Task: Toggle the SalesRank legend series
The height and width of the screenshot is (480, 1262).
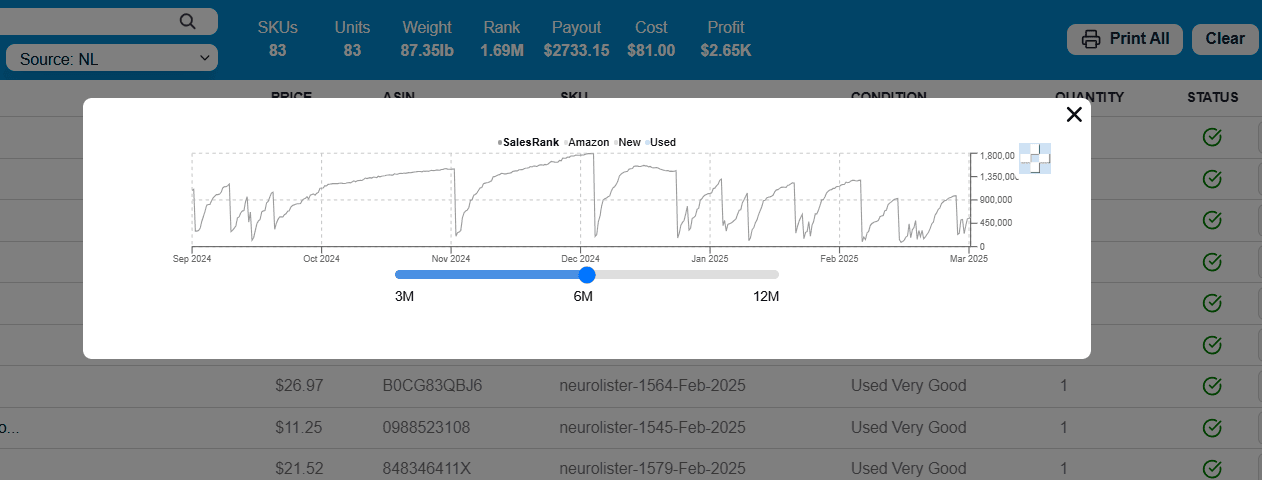Action: tap(530, 142)
